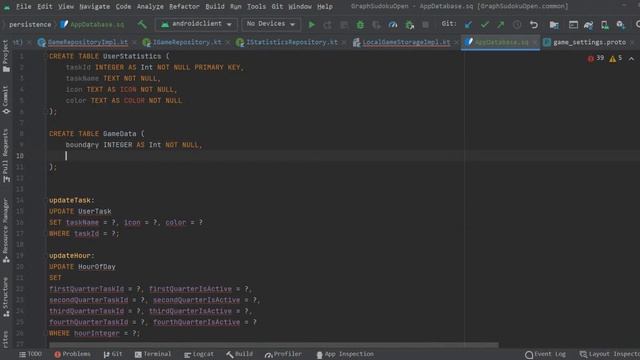Click the SDK Manager icon
Viewport: 640px width, 360px height.
click(x=621, y=25)
